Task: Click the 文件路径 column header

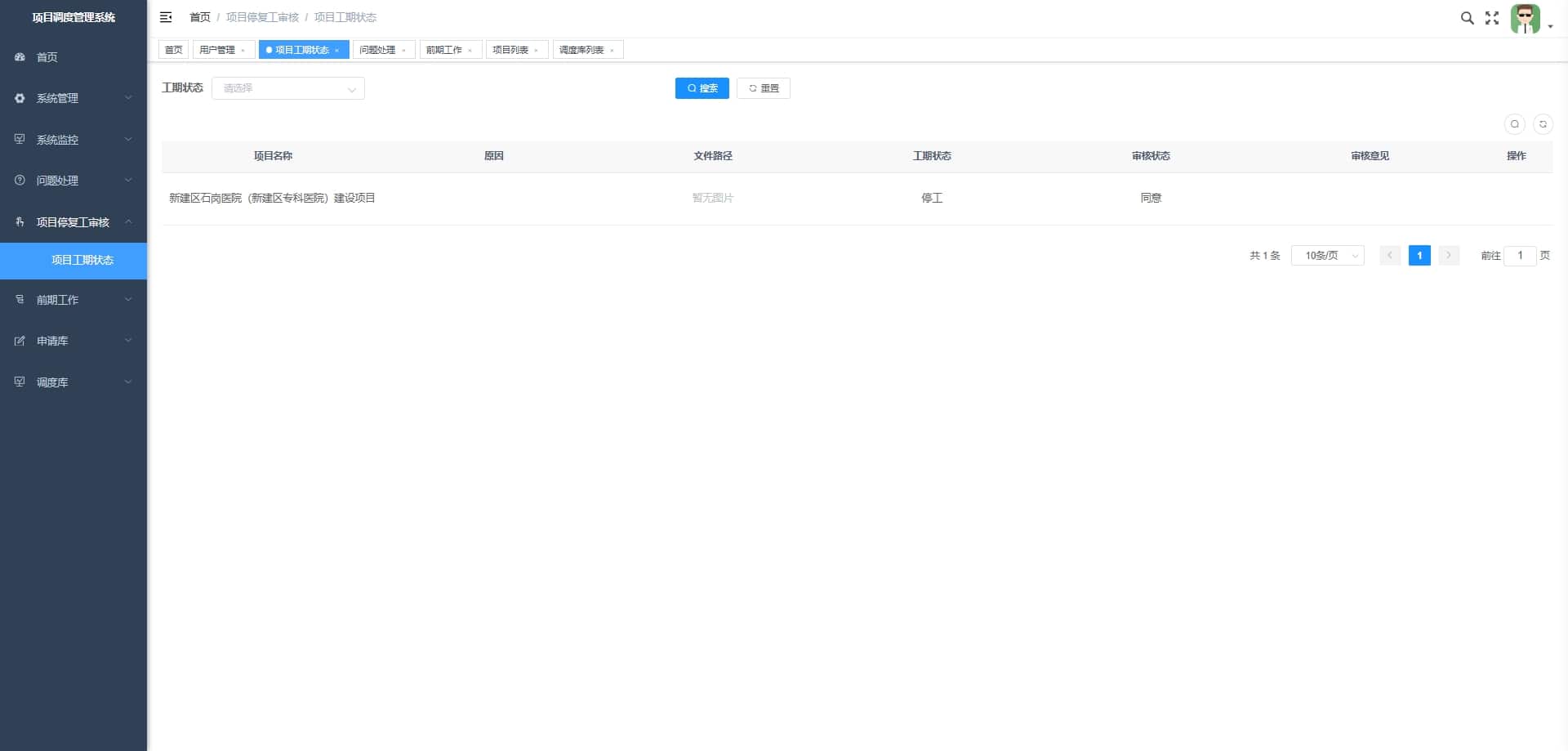Action: pyautogui.click(x=713, y=156)
